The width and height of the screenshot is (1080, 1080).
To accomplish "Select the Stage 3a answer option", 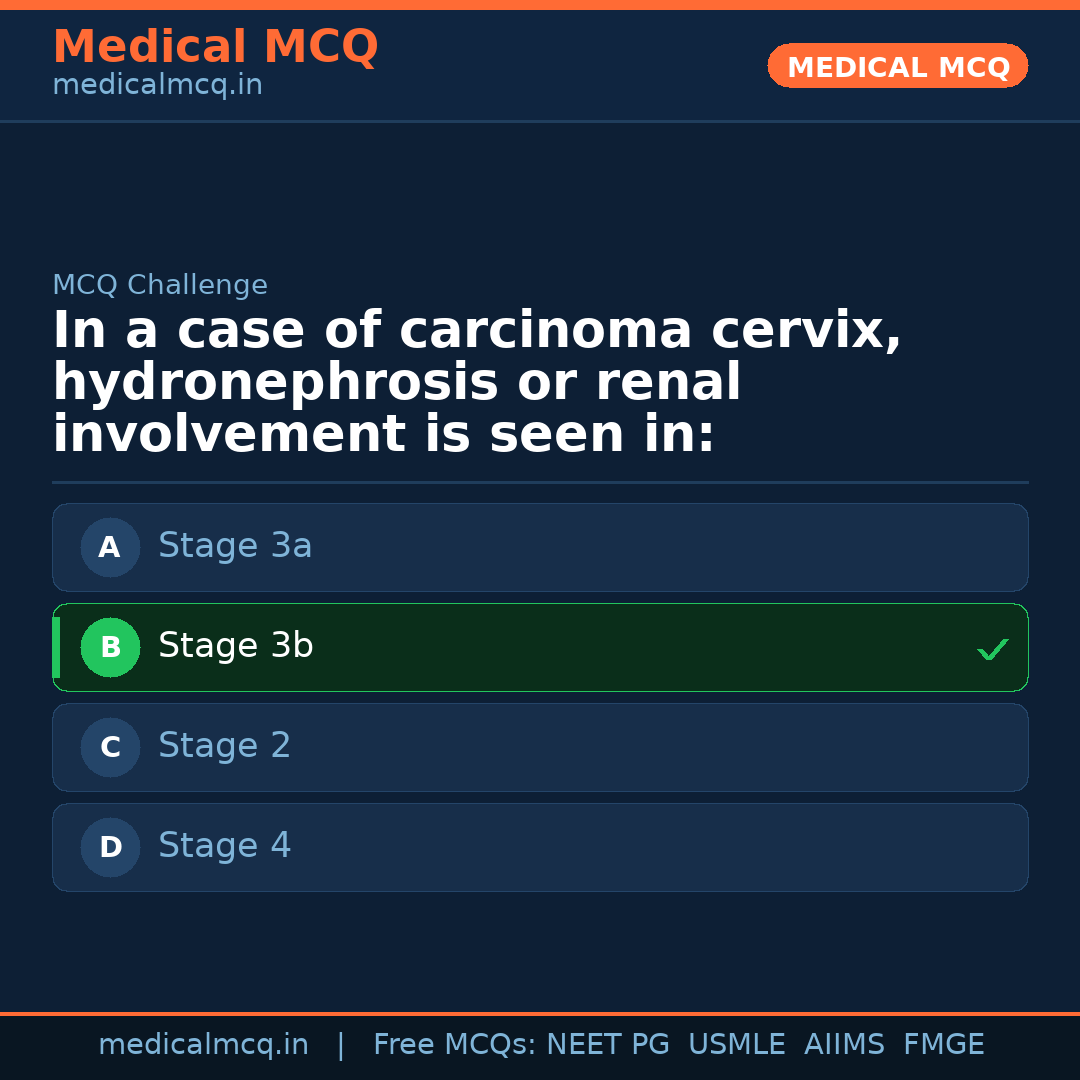I will pyautogui.click(x=540, y=547).
